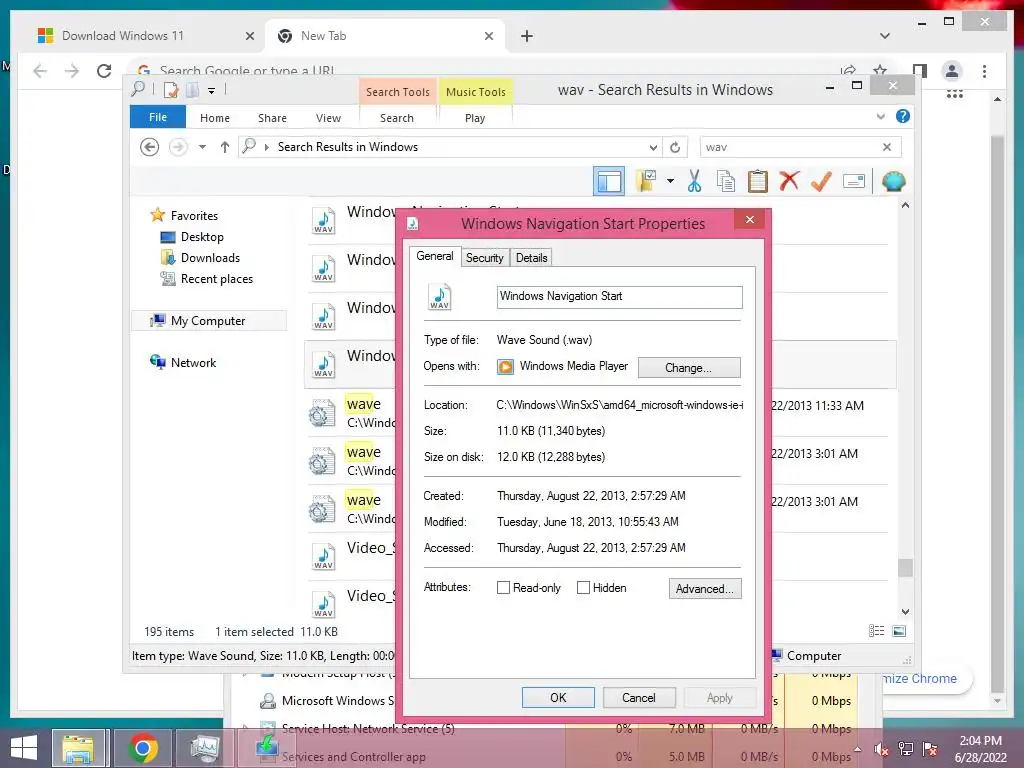Bookmark this tab with star icon
The image size is (1024, 768).
click(880, 71)
